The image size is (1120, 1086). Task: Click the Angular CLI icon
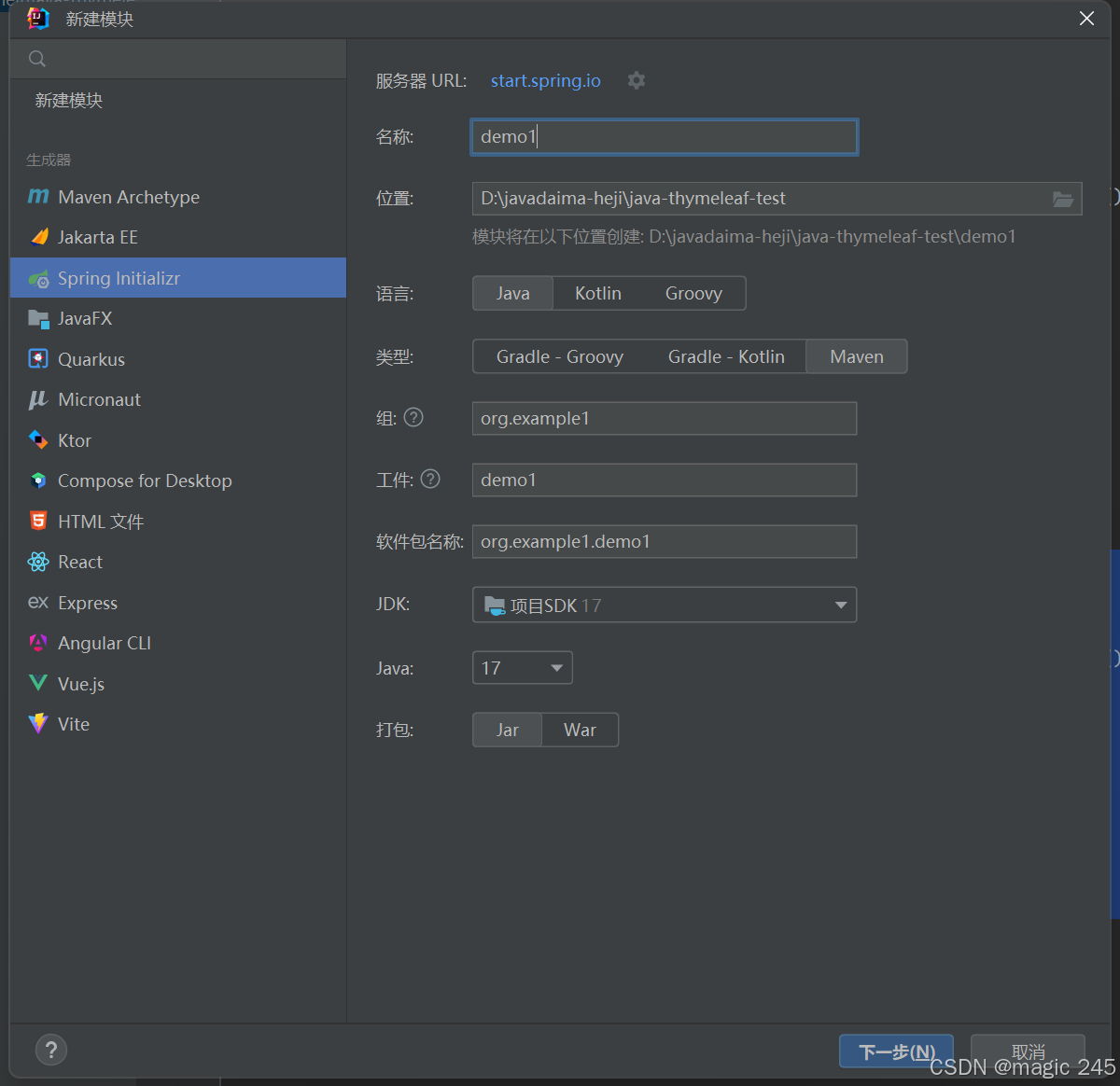pos(38,643)
